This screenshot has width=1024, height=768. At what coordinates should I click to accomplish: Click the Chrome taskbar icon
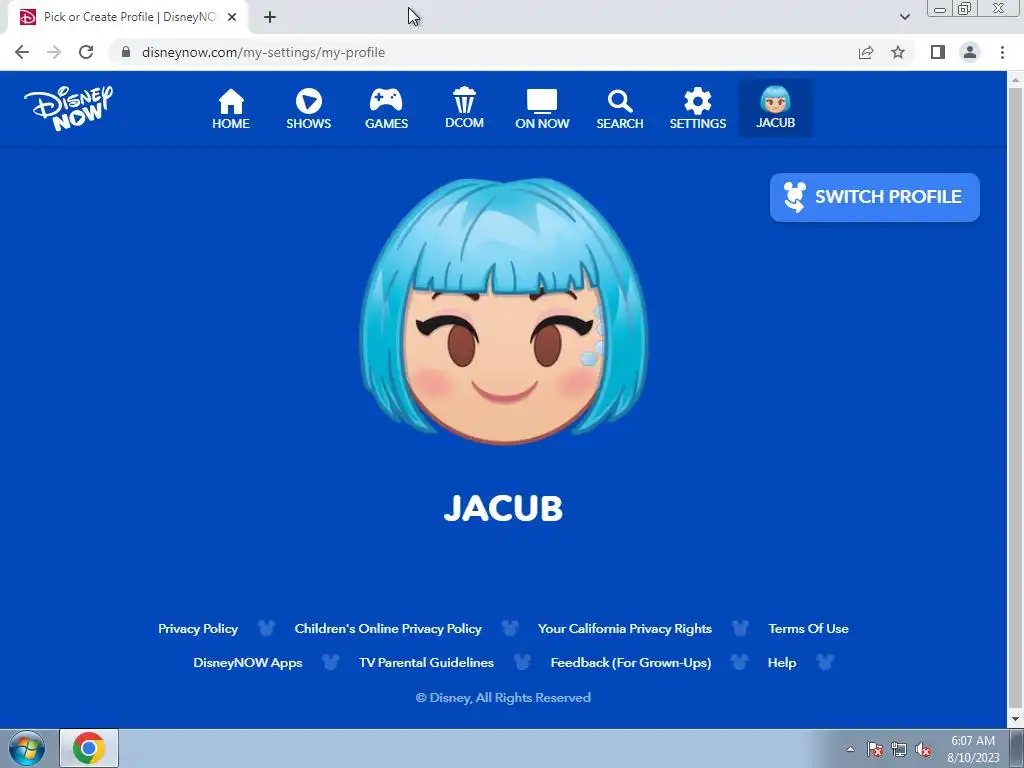[x=89, y=748]
